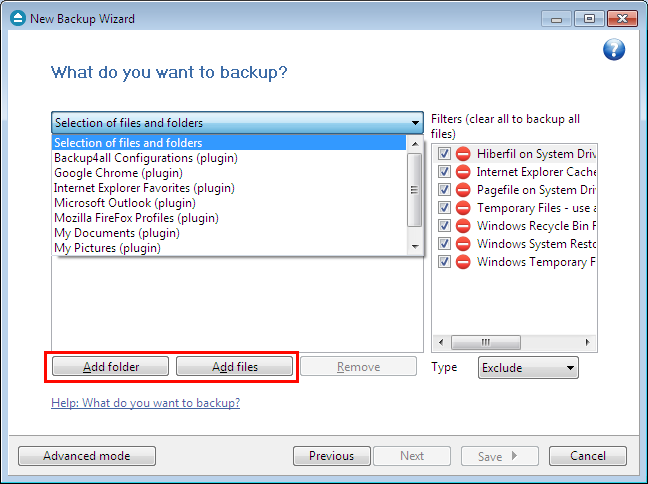Click the Save button's dropdown arrow

515,456
